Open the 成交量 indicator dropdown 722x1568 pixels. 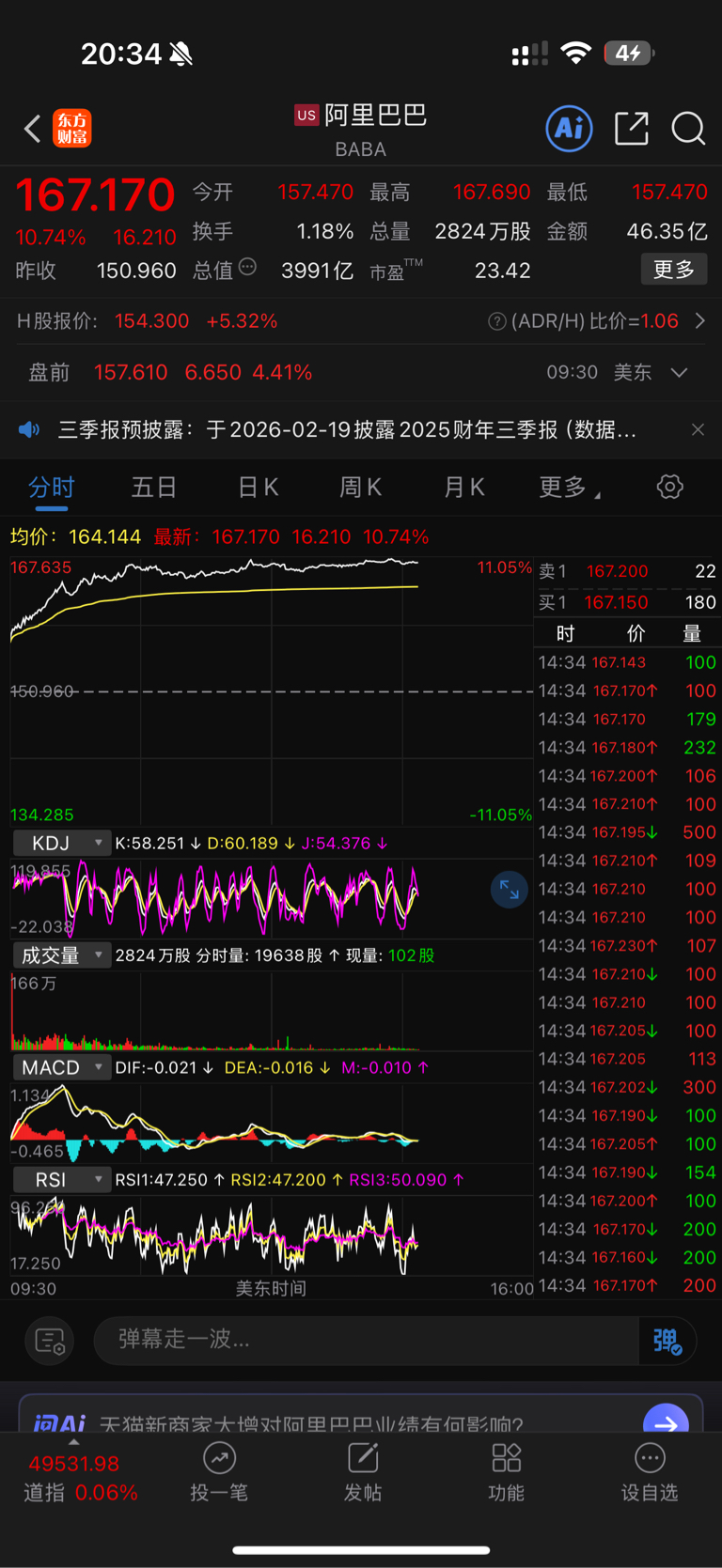(61, 955)
